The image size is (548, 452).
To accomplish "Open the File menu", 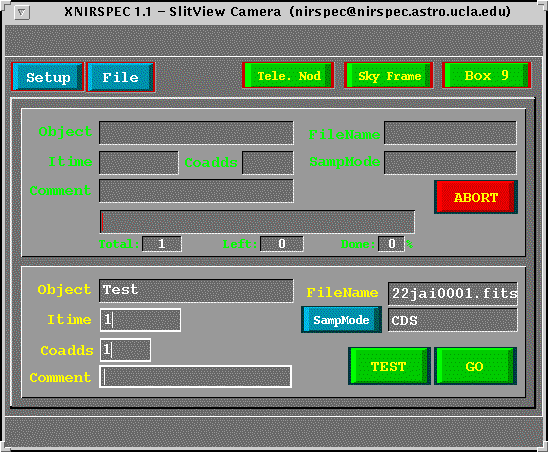I will tap(121, 77).
